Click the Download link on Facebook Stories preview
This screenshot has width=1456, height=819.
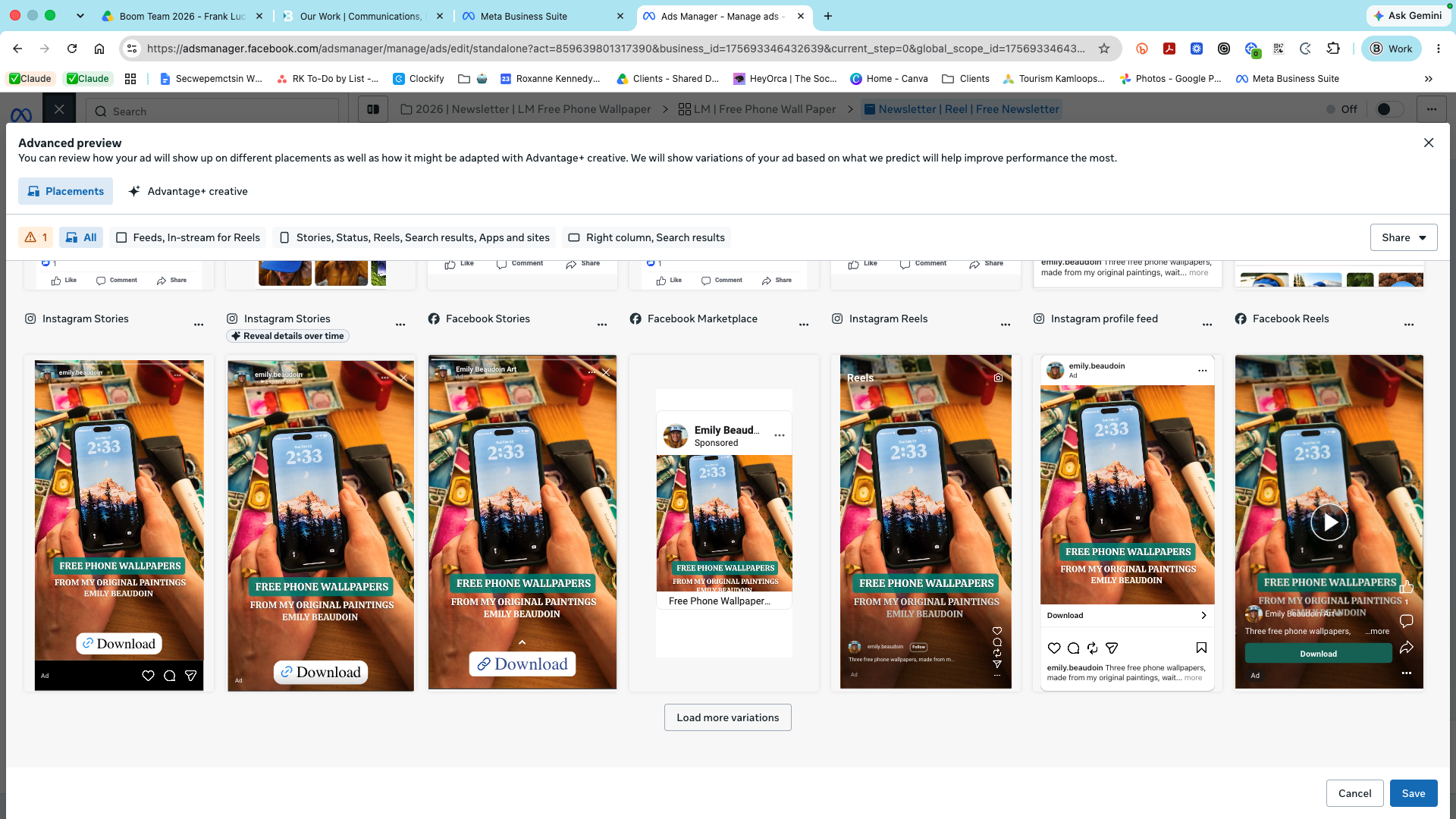pos(522,664)
